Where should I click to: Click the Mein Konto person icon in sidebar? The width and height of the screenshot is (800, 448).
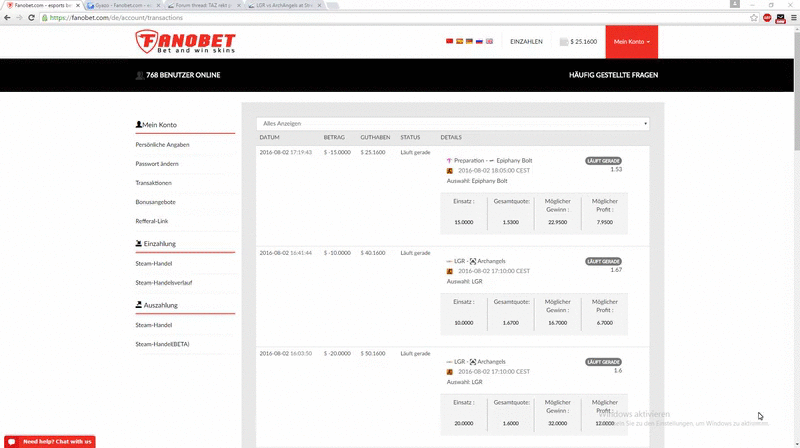(x=138, y=125)
